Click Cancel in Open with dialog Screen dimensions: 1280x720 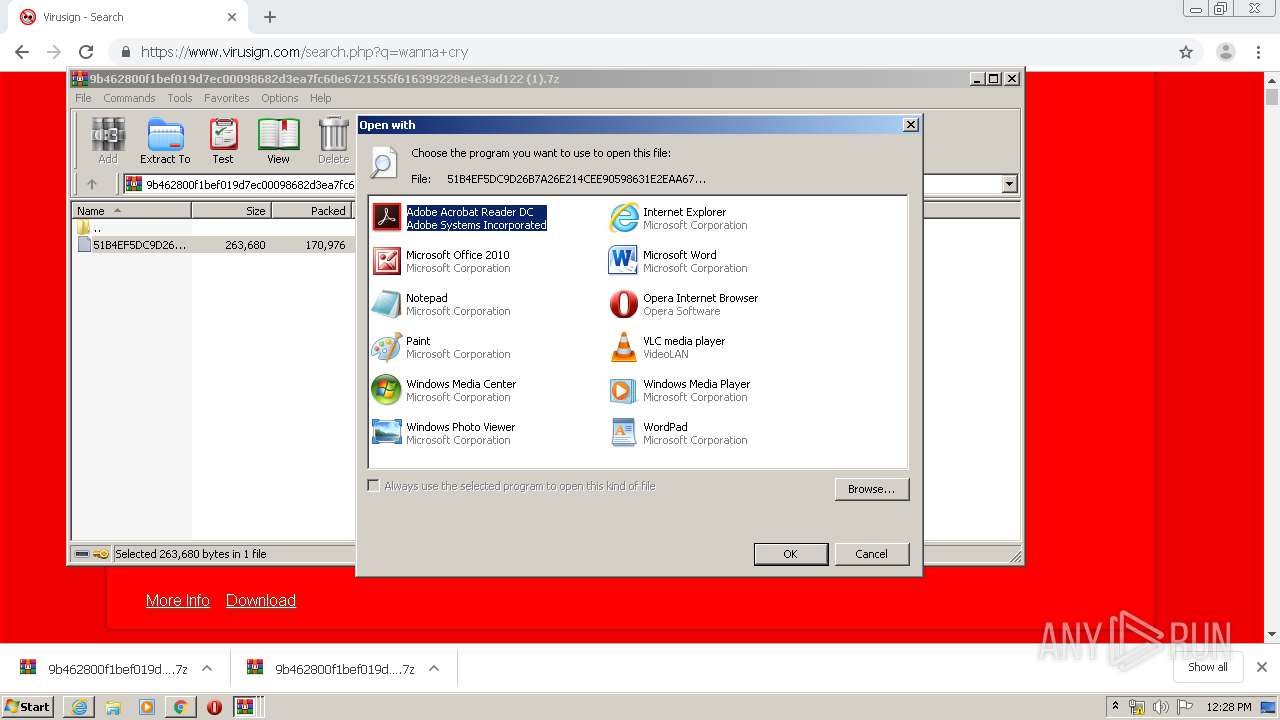pos(871,554)
